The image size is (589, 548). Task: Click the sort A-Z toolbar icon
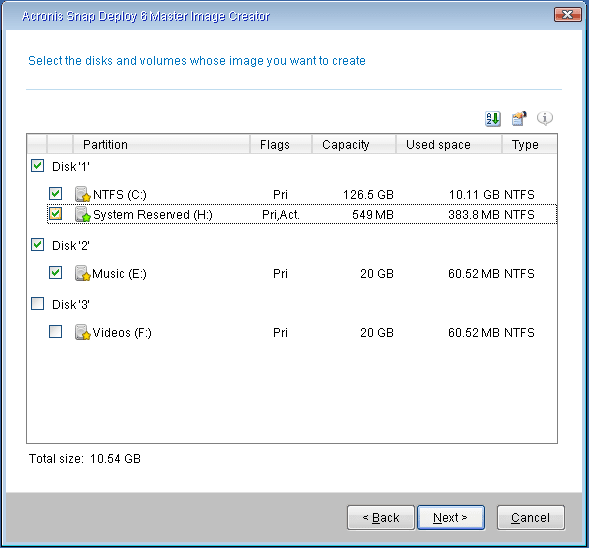pos(492,119)
